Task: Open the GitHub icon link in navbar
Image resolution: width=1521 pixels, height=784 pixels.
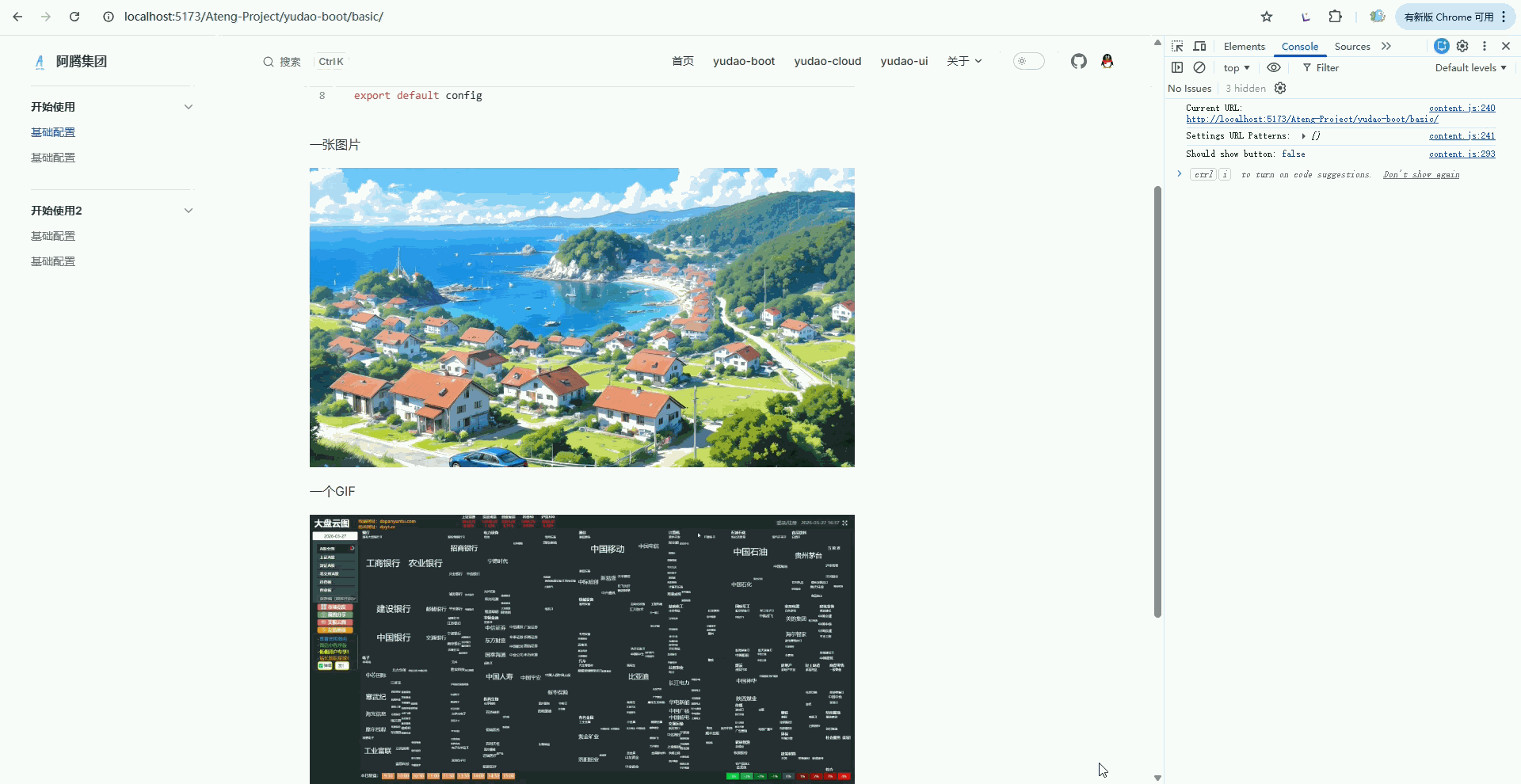Action: click(1078, 61)
